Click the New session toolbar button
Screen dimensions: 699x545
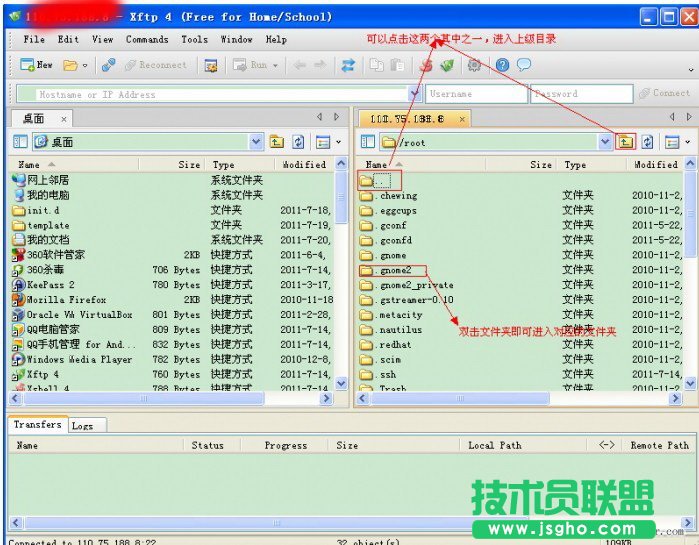pyautogui.click(x=37, y=65)
